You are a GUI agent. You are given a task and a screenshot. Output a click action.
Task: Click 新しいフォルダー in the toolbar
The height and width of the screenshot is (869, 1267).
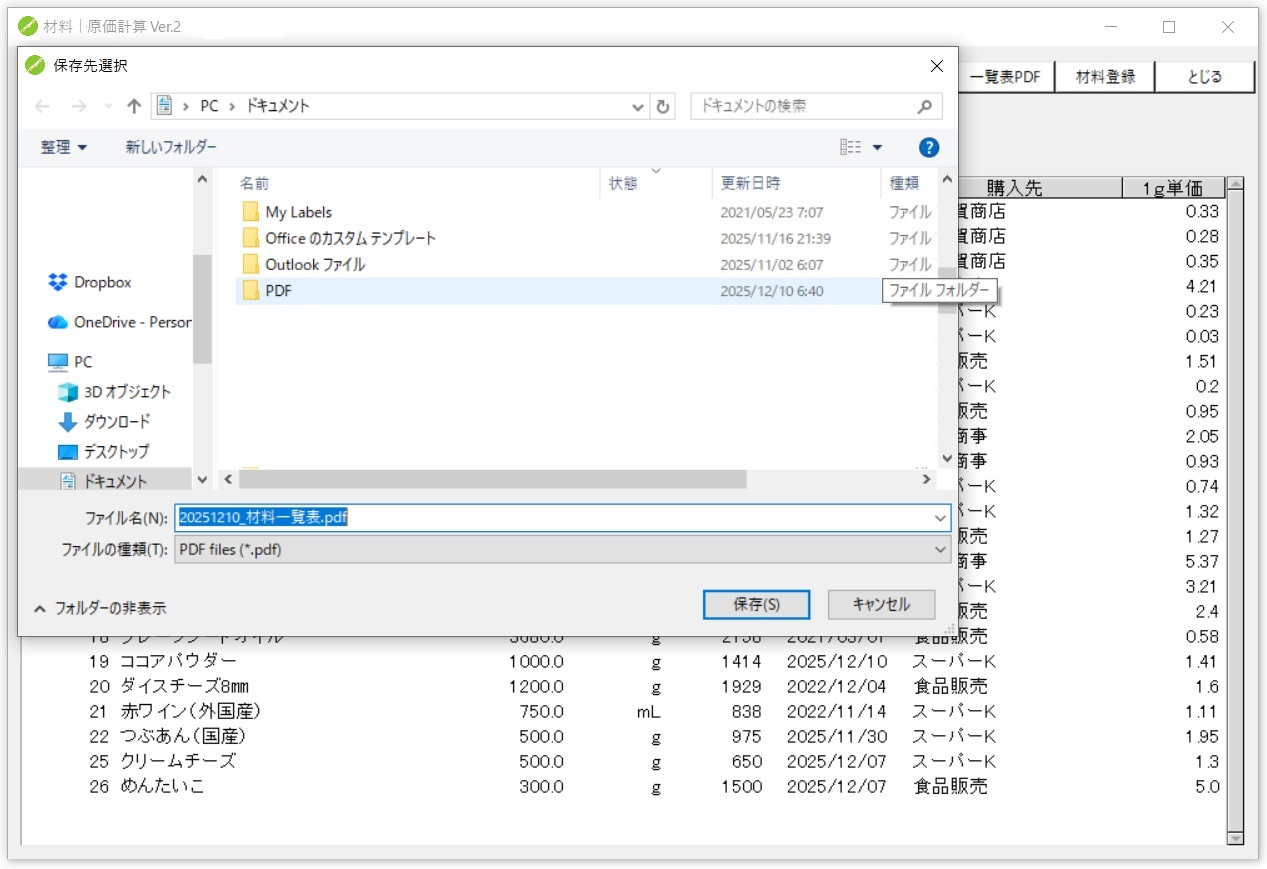coord(171,148)
